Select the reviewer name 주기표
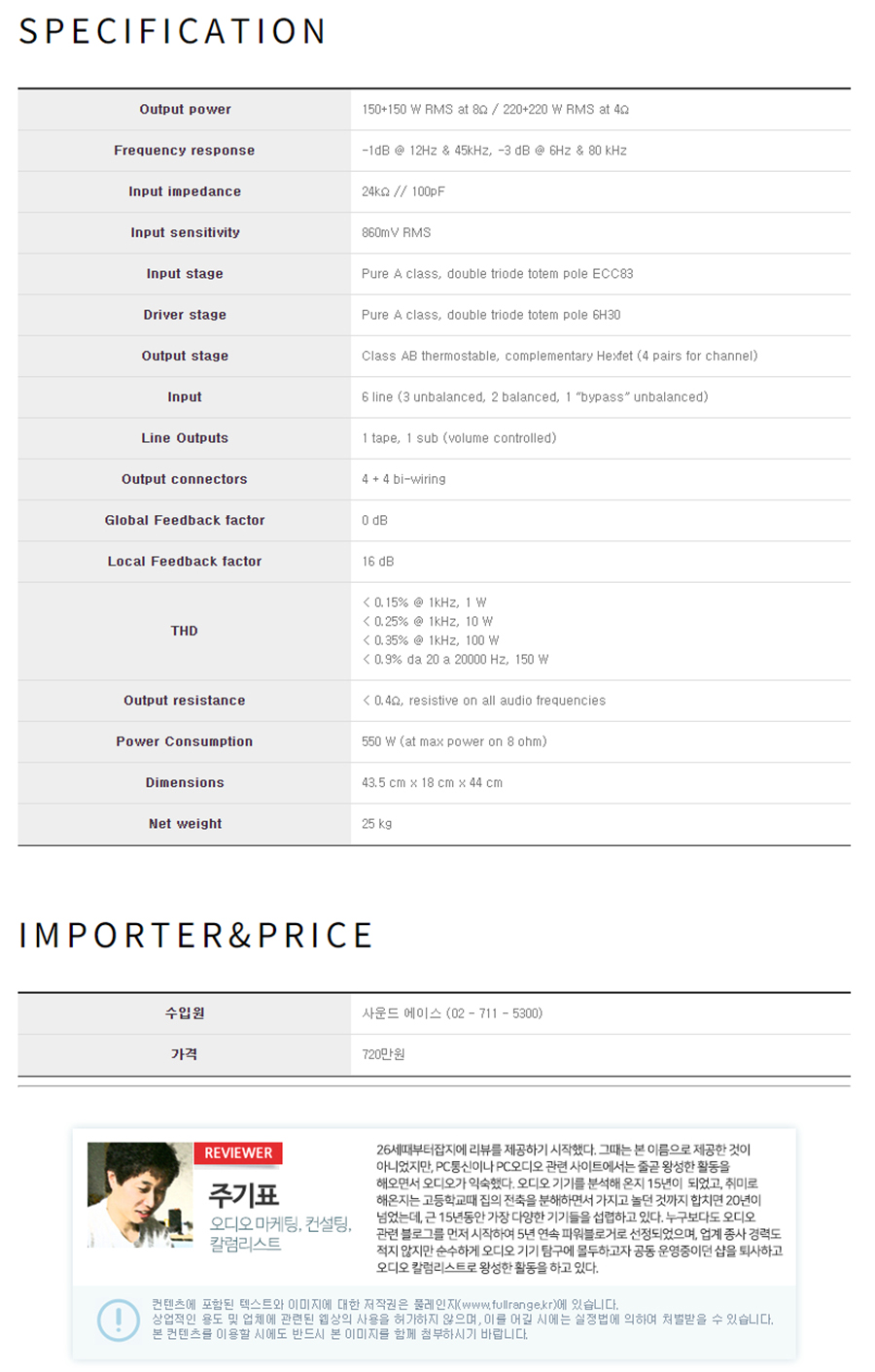Image resolution: width=875 pixels, height=1372 pixels. 243,1194
